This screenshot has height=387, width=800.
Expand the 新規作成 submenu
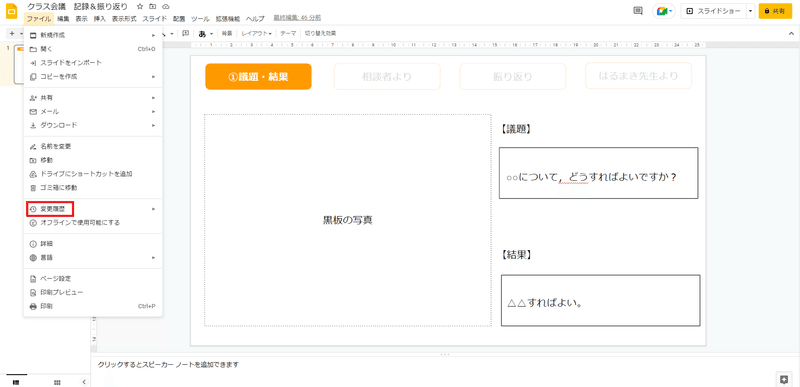coord(93,35)
